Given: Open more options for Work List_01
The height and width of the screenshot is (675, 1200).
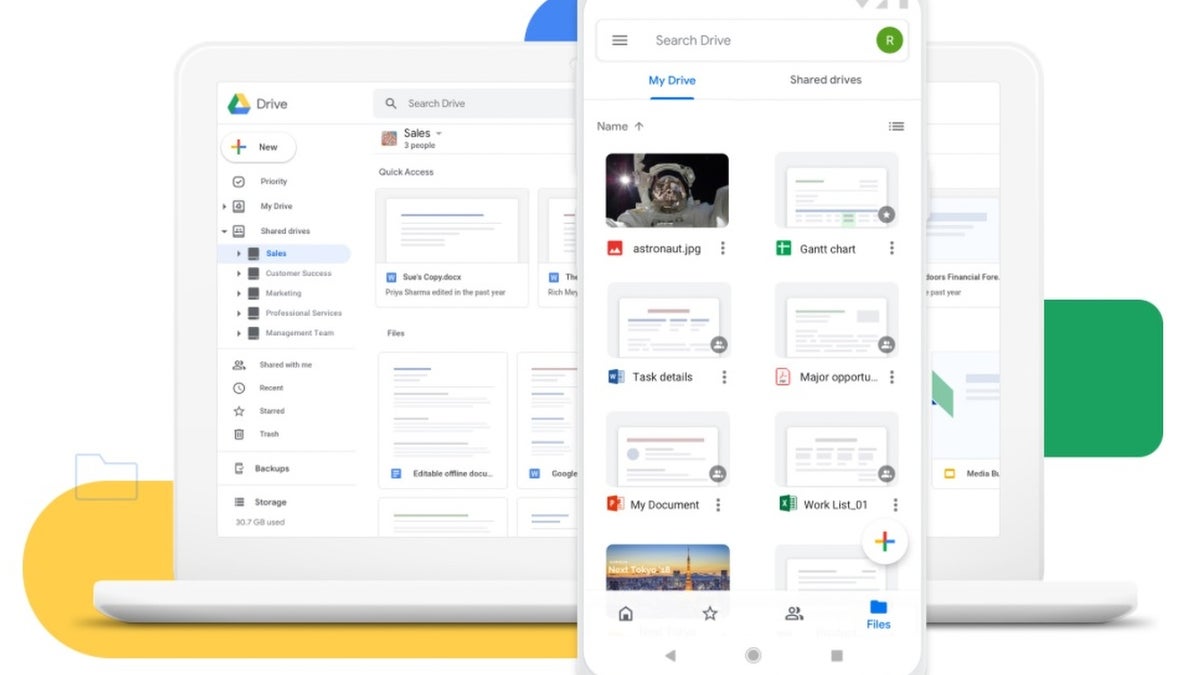Looking at the screenshot, I should pos(895,505).
